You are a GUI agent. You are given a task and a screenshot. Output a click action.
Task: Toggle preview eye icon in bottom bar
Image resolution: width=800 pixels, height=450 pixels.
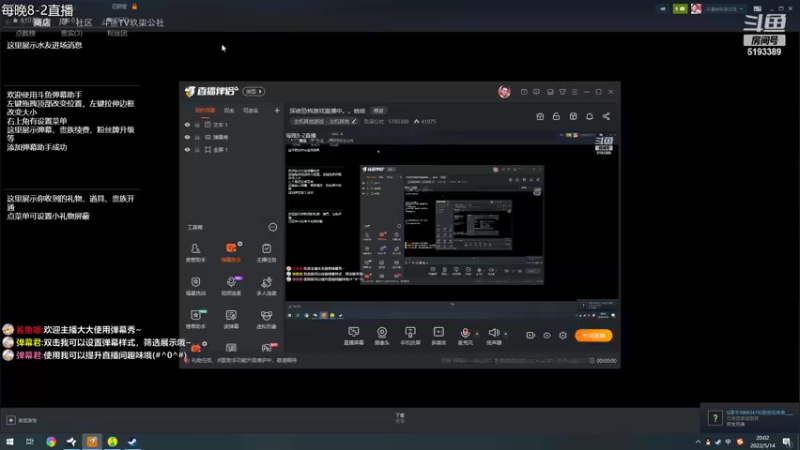547,335
